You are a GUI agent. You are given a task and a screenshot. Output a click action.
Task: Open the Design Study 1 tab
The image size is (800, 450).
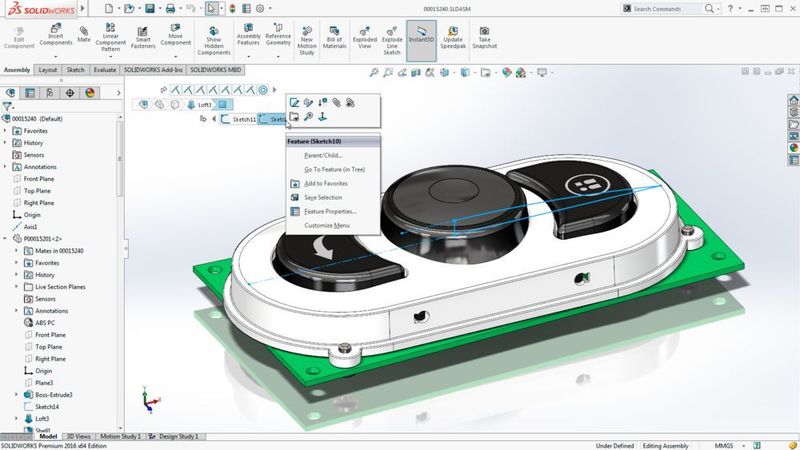click(178, 437)
